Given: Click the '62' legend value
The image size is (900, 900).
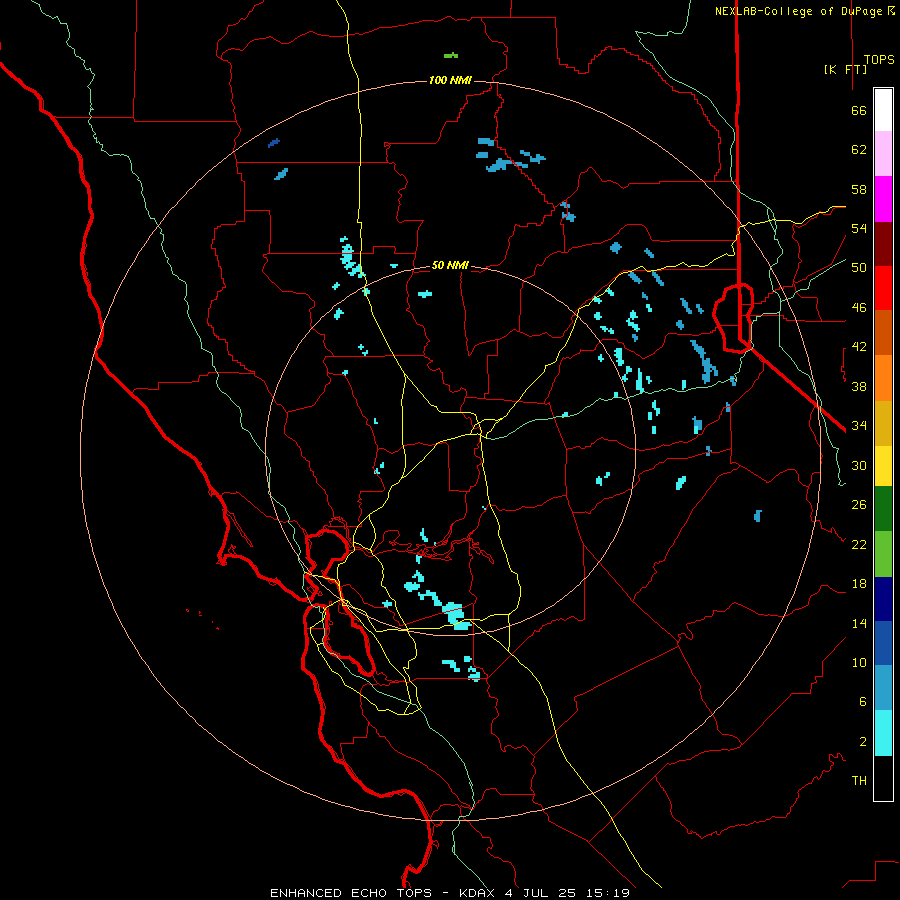Looking at the screenshot, I should coord(859,149).
